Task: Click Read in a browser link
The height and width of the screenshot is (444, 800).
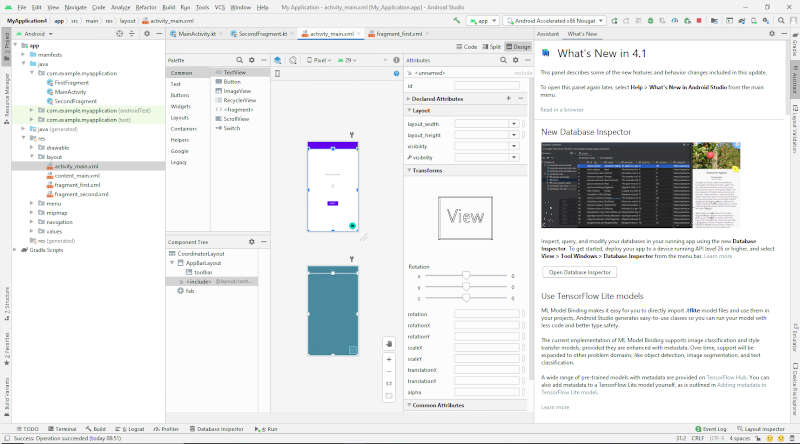Action: coord(562,110)
